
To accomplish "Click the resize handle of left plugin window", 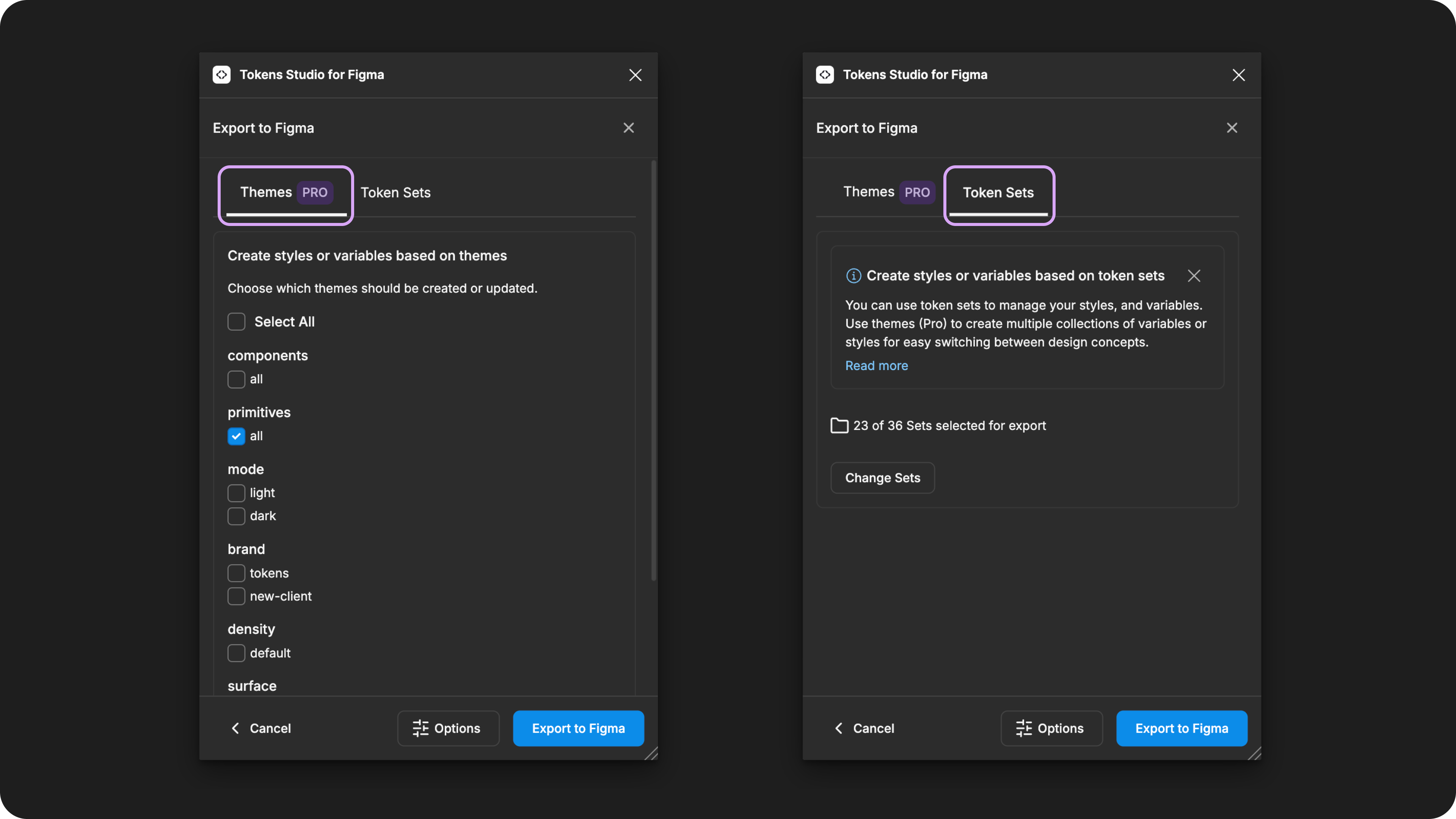I will [x=651, y=753].
